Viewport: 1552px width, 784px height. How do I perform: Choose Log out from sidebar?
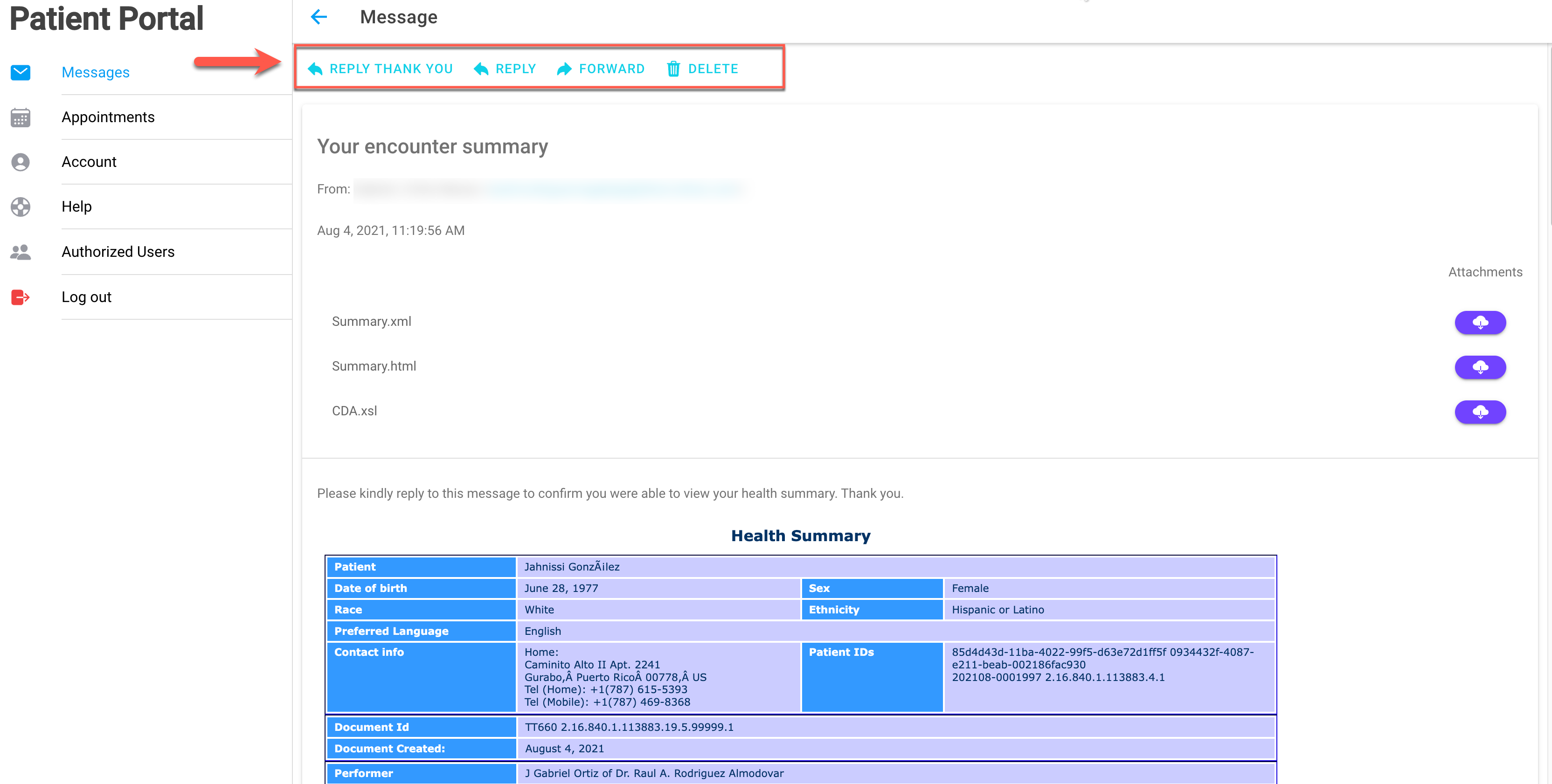pos(86,297)
